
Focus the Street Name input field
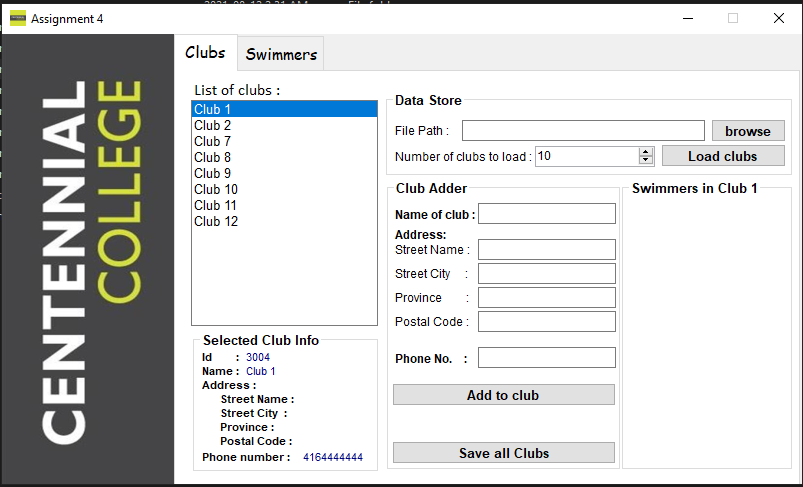point(547,249)
